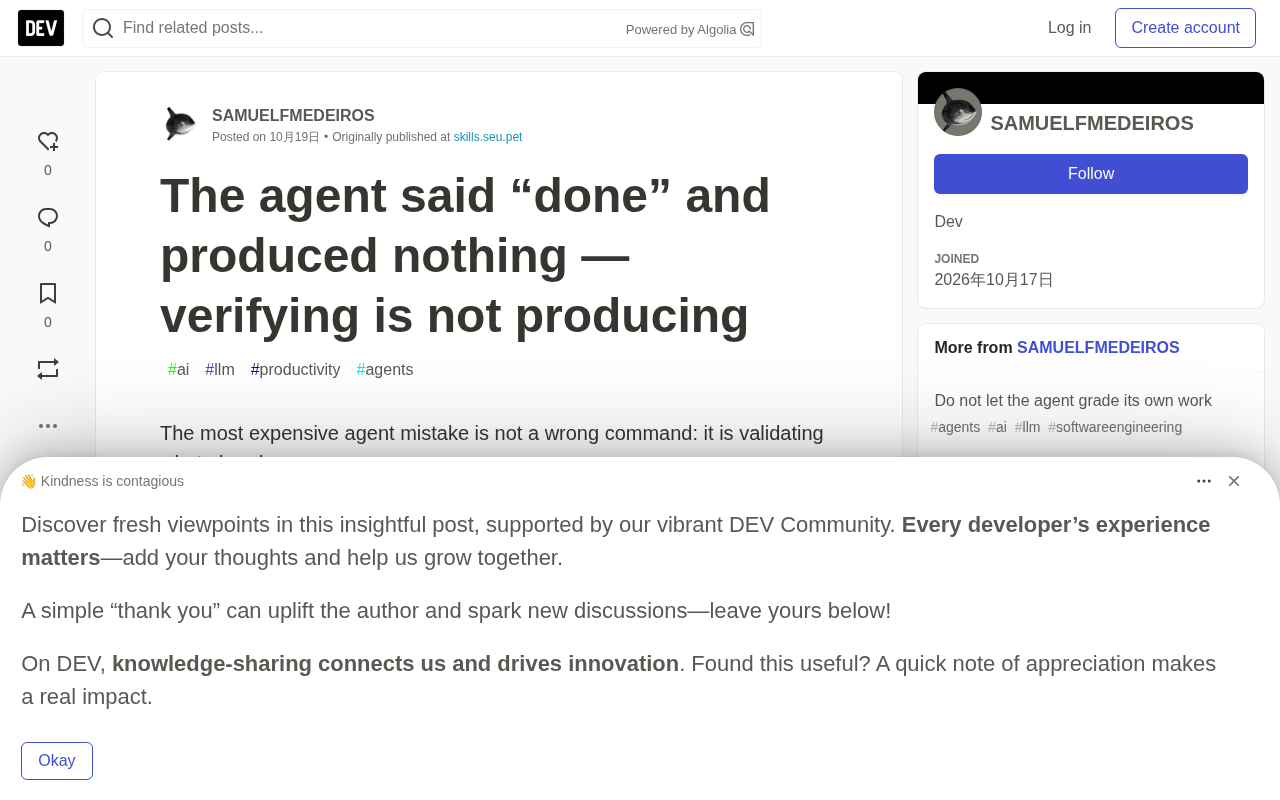
Task: Click the Create account button
Action: [x=1185, y=28]
